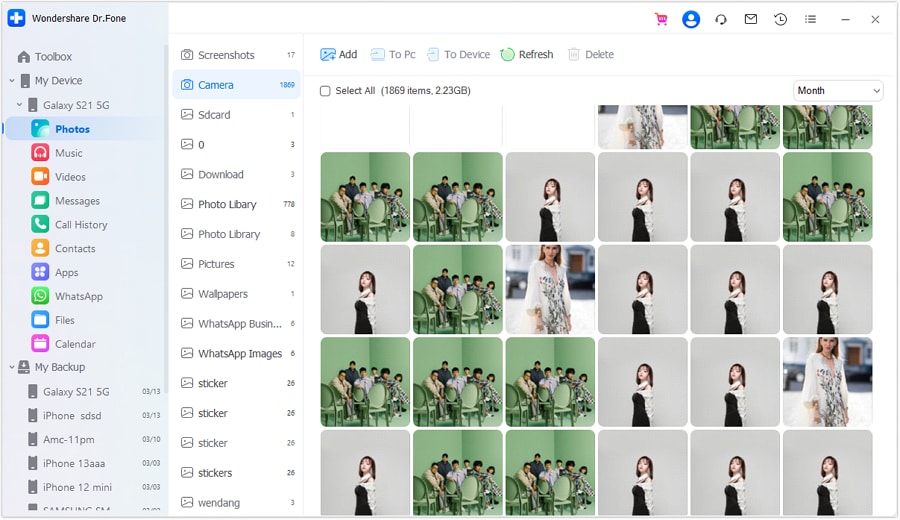Collapse the My Backup tree node

point(12,367)
